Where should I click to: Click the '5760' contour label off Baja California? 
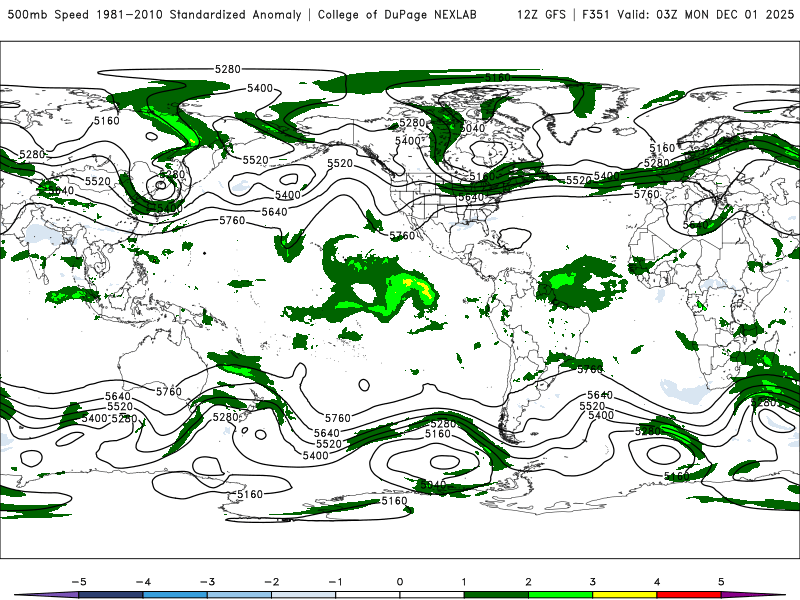pos(402,236)
